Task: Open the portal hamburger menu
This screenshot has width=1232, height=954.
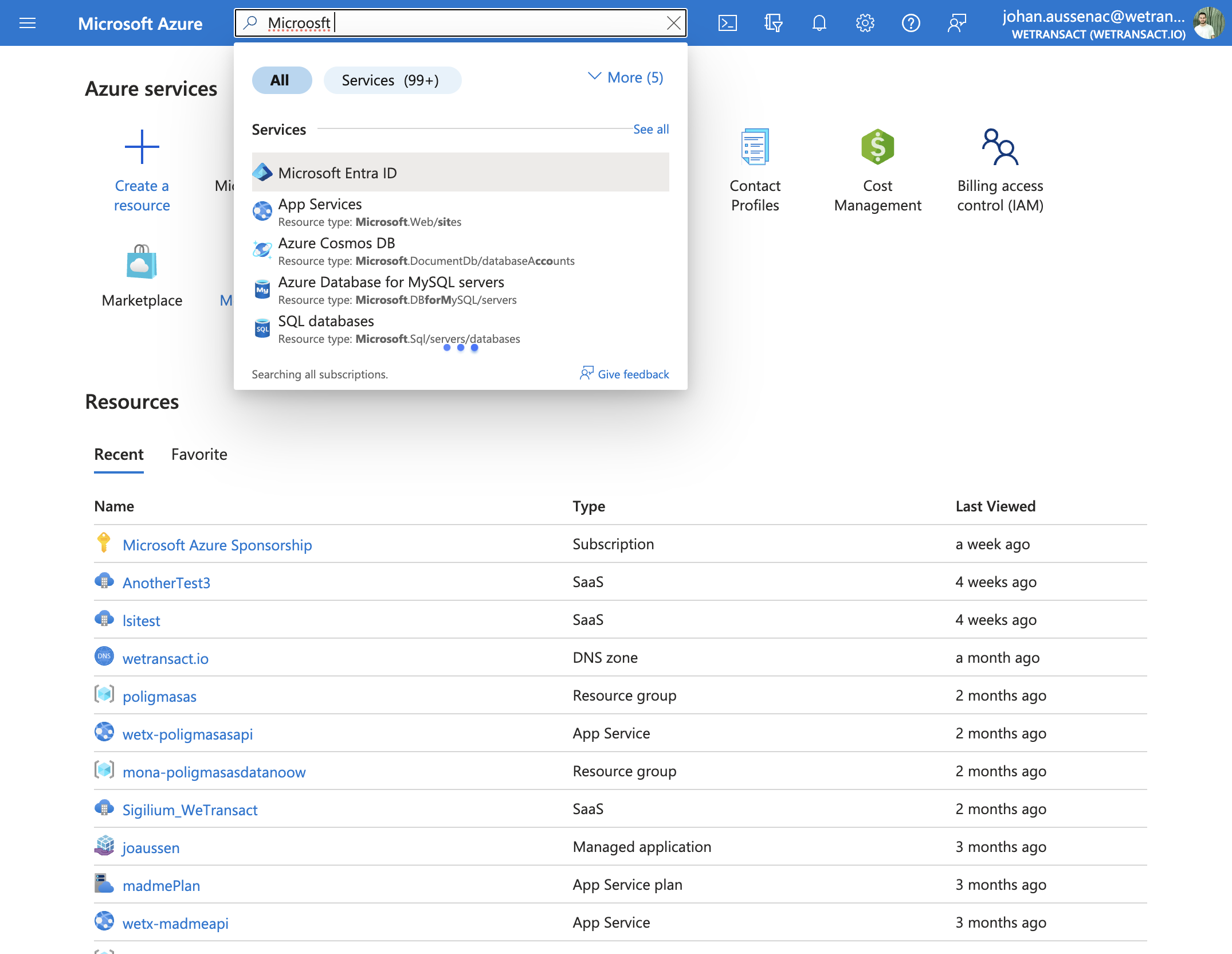Action: (28, 23)
